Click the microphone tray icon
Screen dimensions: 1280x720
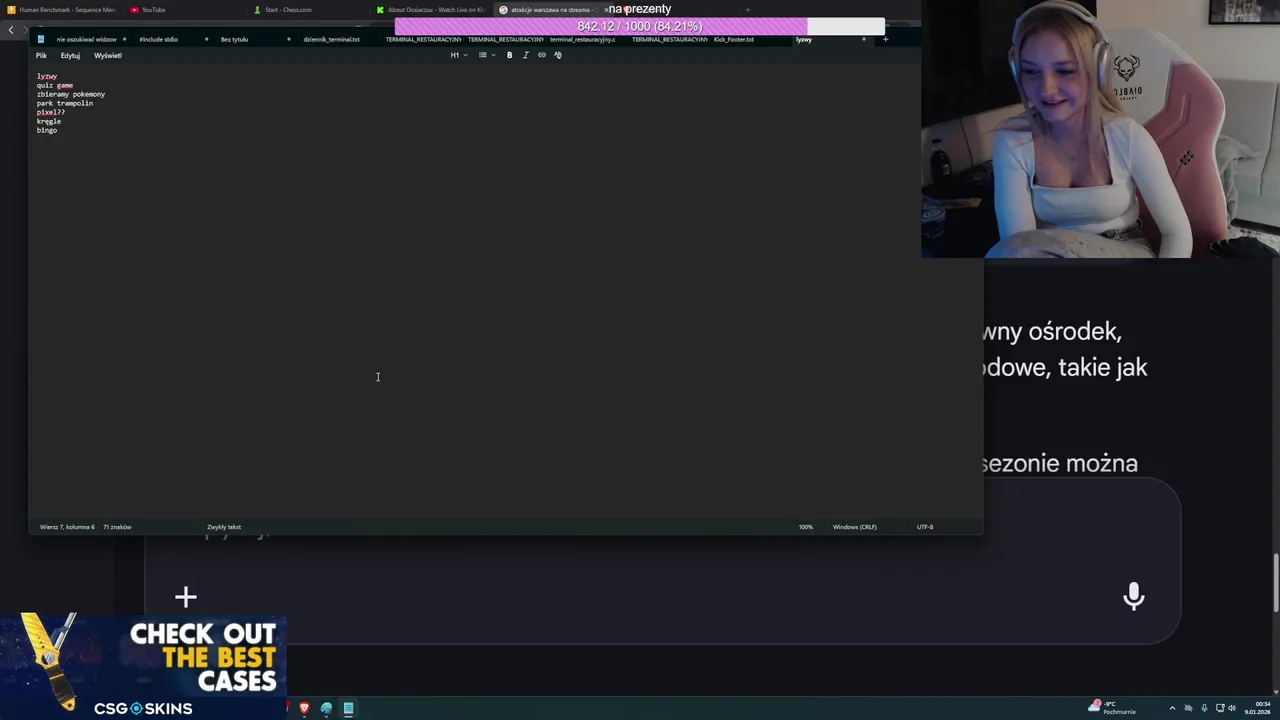1204,708
